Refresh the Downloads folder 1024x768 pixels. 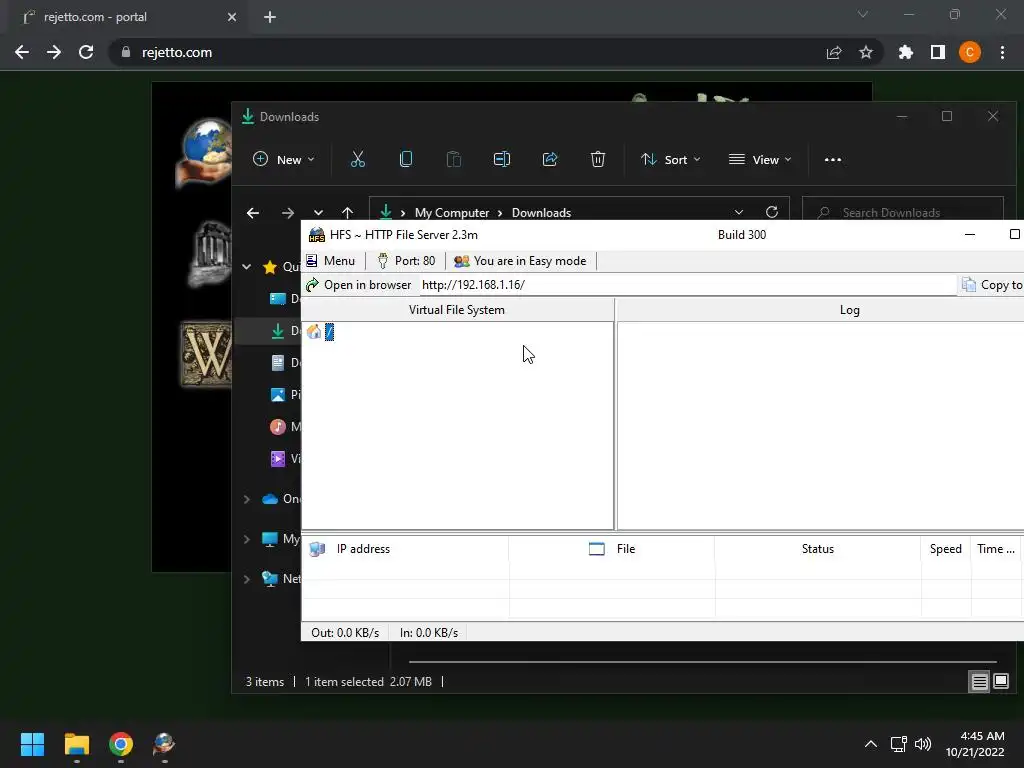point(772,212)
